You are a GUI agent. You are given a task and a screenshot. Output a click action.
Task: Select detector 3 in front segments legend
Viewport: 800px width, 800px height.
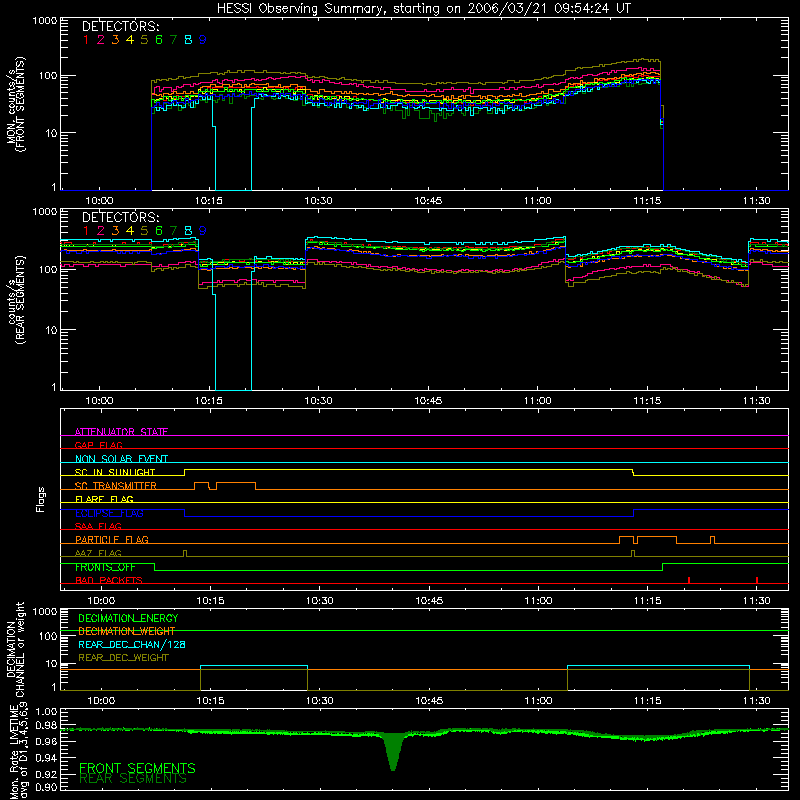tap(115, 40)
